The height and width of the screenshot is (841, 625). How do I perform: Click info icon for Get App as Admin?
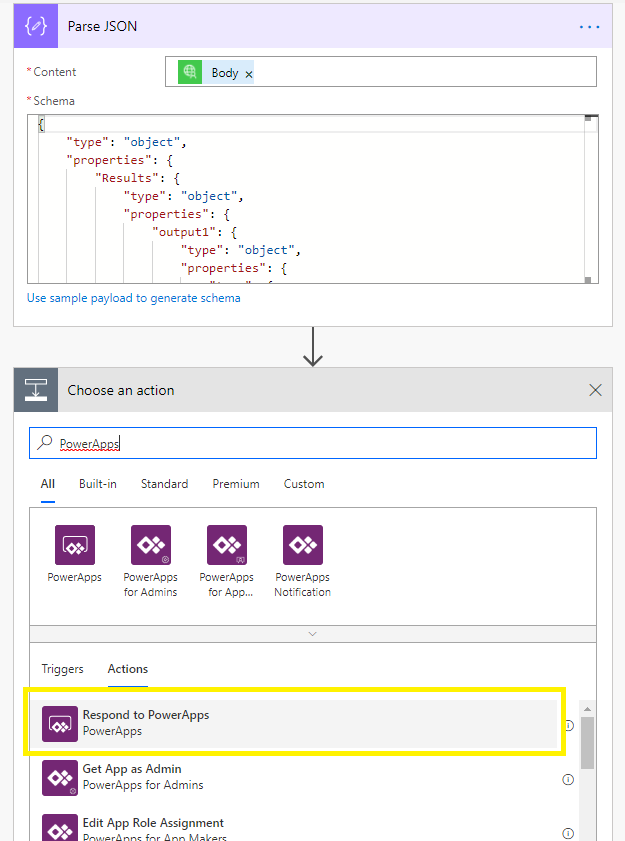pos(568,779)
